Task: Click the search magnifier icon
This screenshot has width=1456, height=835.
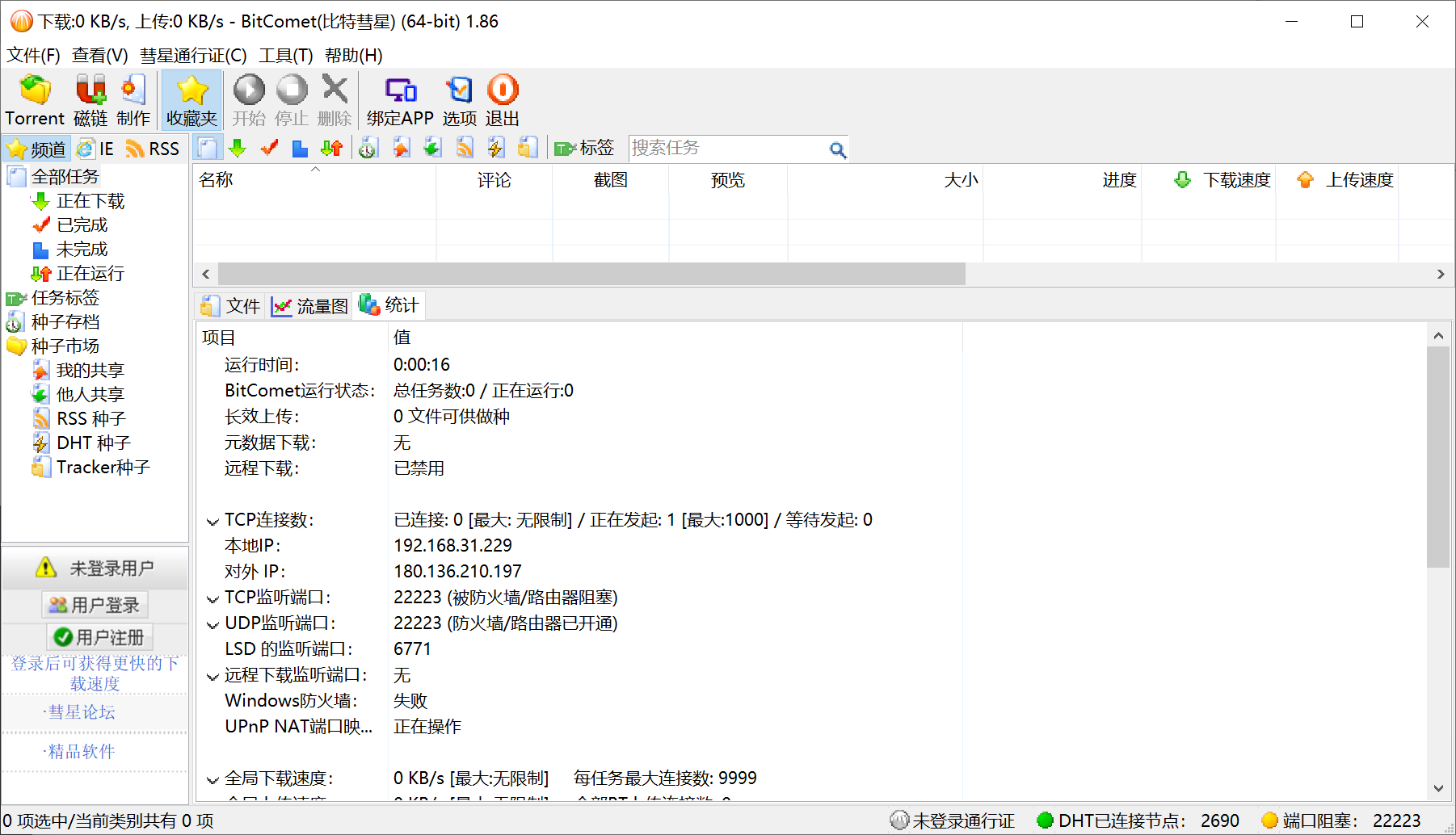Action: (837, 149)
